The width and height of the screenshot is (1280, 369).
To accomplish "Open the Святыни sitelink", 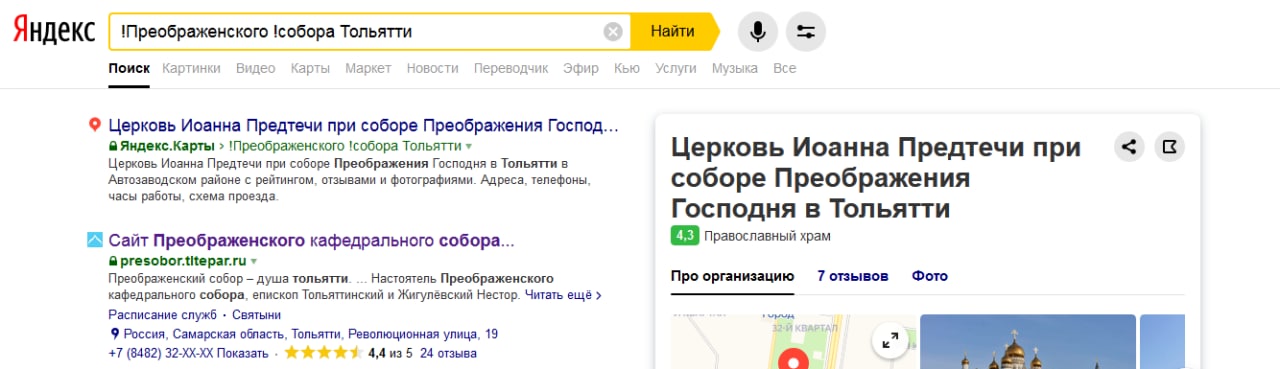I will click(x=256, y=315).
